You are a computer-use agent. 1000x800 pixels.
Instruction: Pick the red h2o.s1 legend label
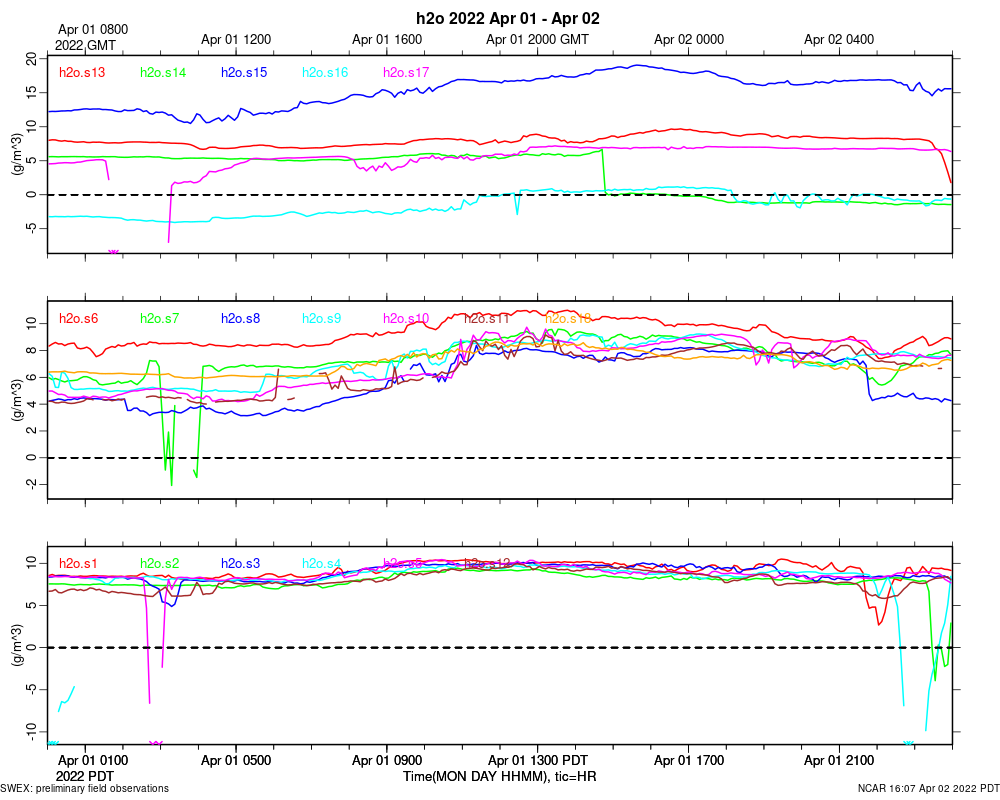point(78,563)
